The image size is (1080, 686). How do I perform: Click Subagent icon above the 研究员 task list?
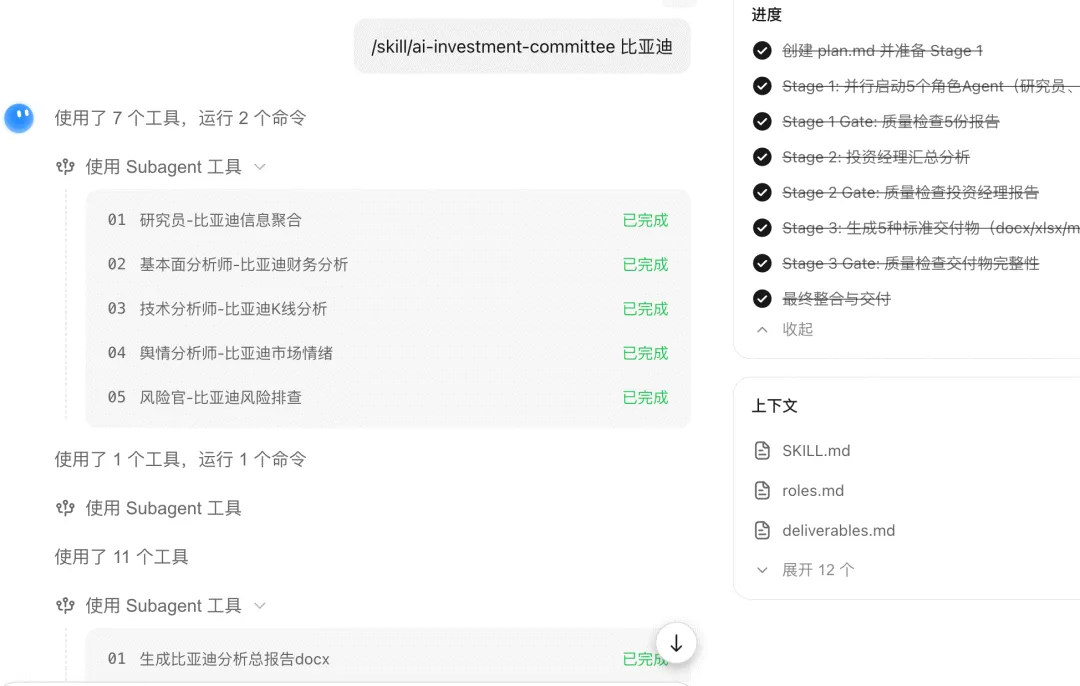(65, 167)
